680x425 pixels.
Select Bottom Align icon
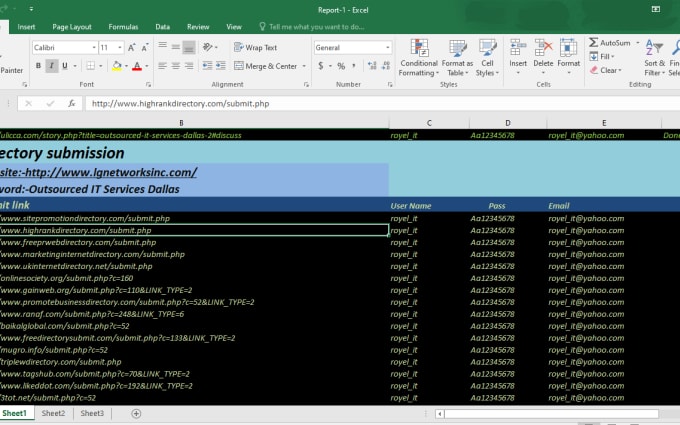[189, 47]
